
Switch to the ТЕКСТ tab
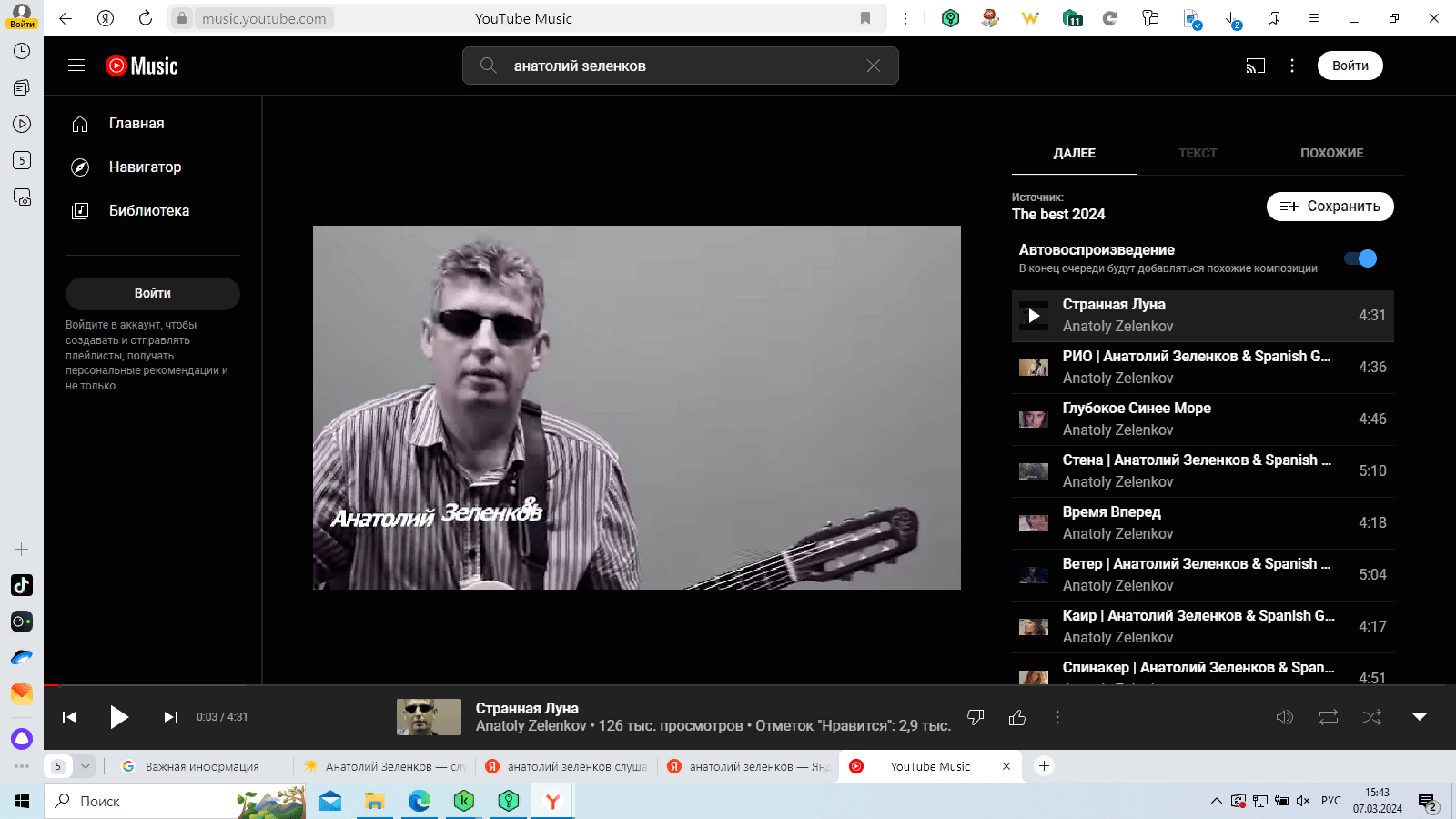click(1198, 153)
